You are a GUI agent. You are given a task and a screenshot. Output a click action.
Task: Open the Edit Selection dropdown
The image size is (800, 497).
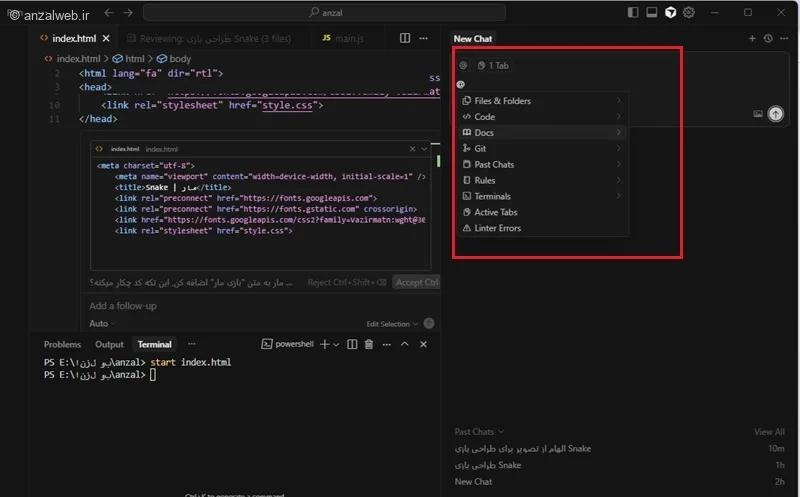click(x=392, y=324)
